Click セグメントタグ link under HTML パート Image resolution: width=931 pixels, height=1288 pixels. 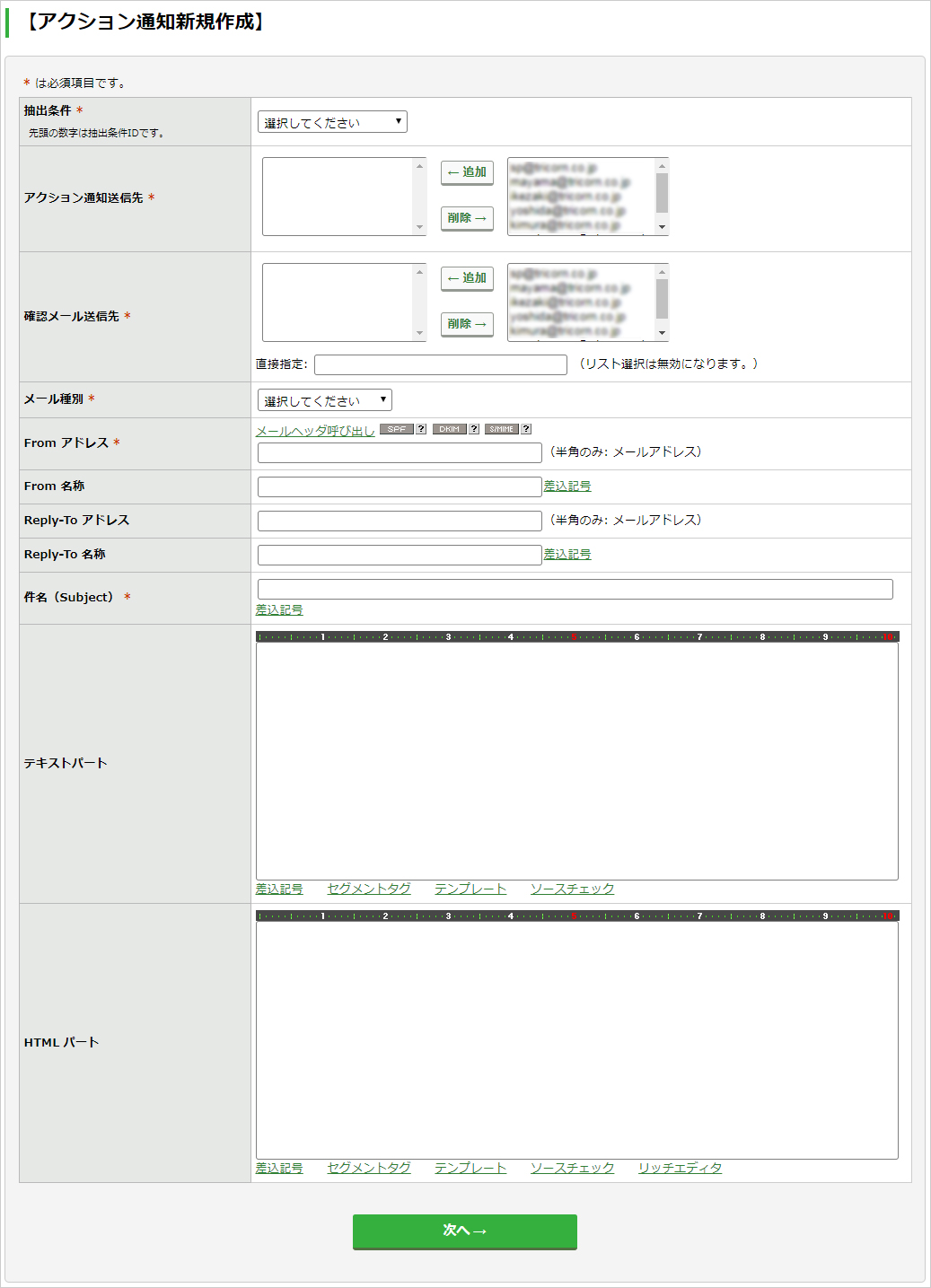pos(369,1168)
